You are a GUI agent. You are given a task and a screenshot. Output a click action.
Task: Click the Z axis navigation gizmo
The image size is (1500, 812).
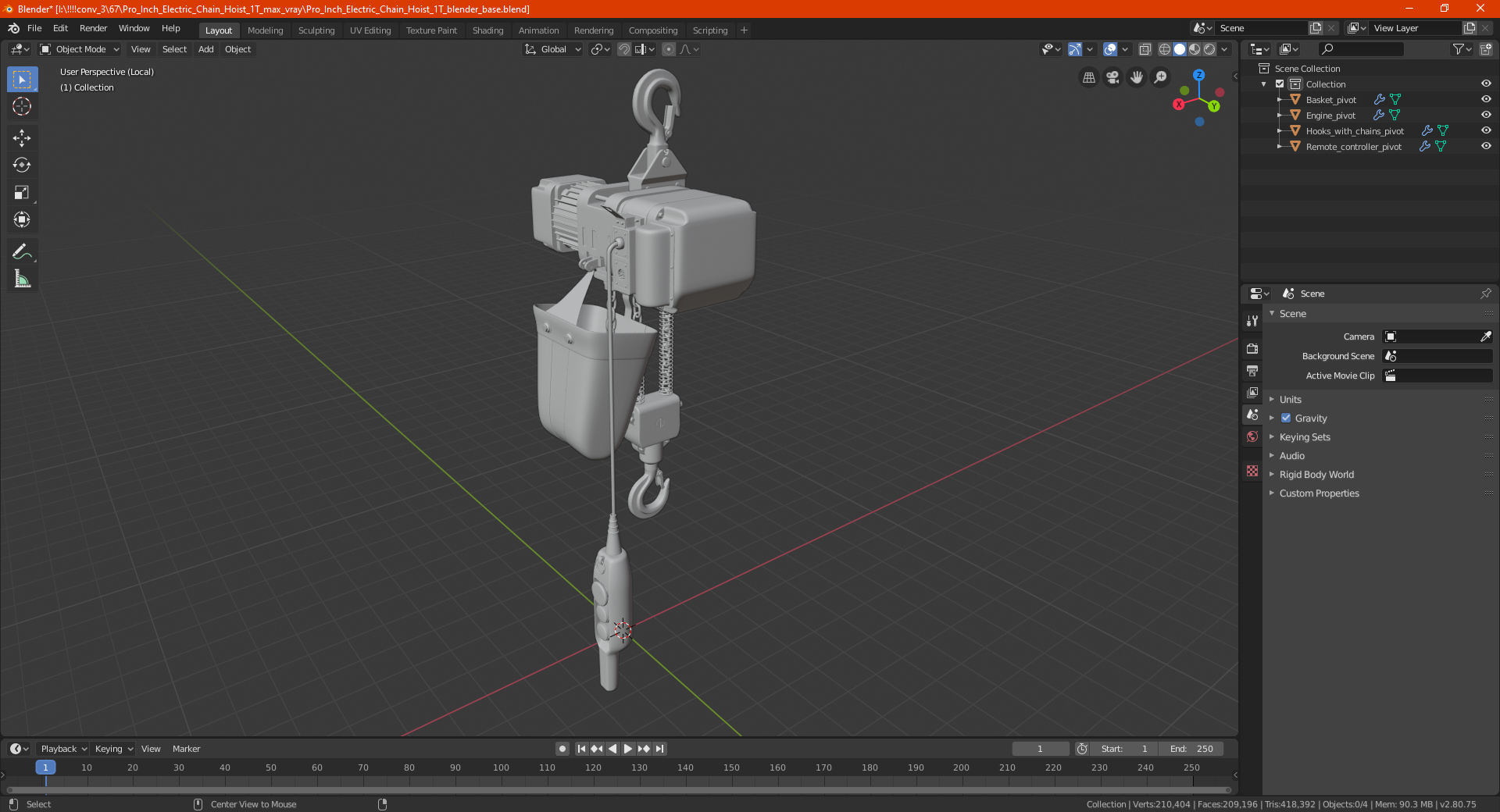coord(1198,75)
